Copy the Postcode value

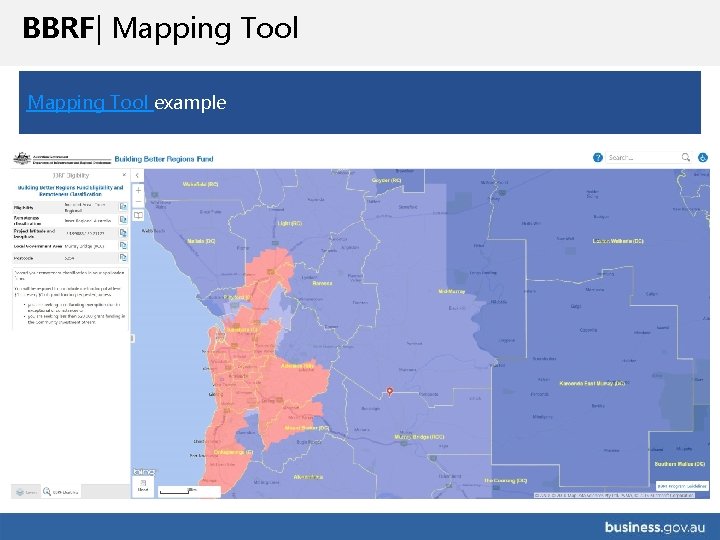[x=123, y=258]
